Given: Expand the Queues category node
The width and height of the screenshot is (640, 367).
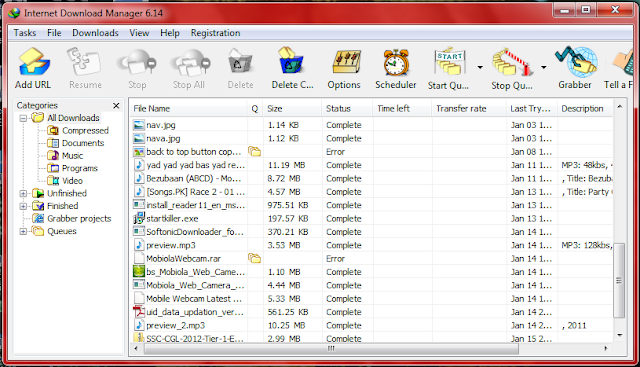Looking at the screenshot, I should click(x=23, y=231).
